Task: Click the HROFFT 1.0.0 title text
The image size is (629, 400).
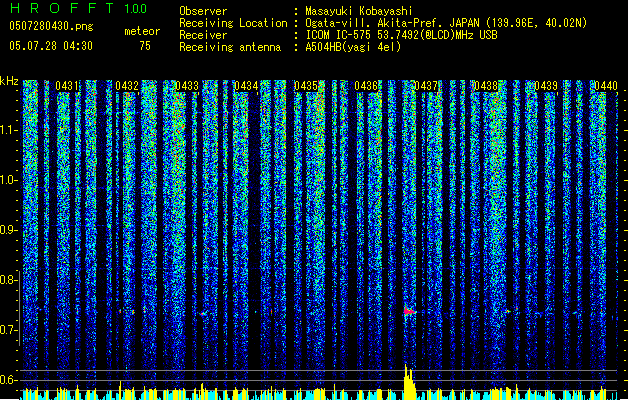Action: [79, 8]
